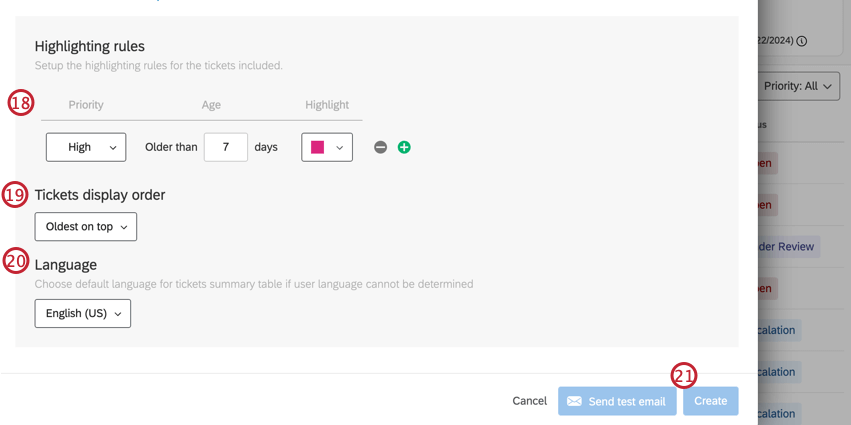Click the pink highlight color swatch
851x425 pixels.
click(x=317, y=147)
